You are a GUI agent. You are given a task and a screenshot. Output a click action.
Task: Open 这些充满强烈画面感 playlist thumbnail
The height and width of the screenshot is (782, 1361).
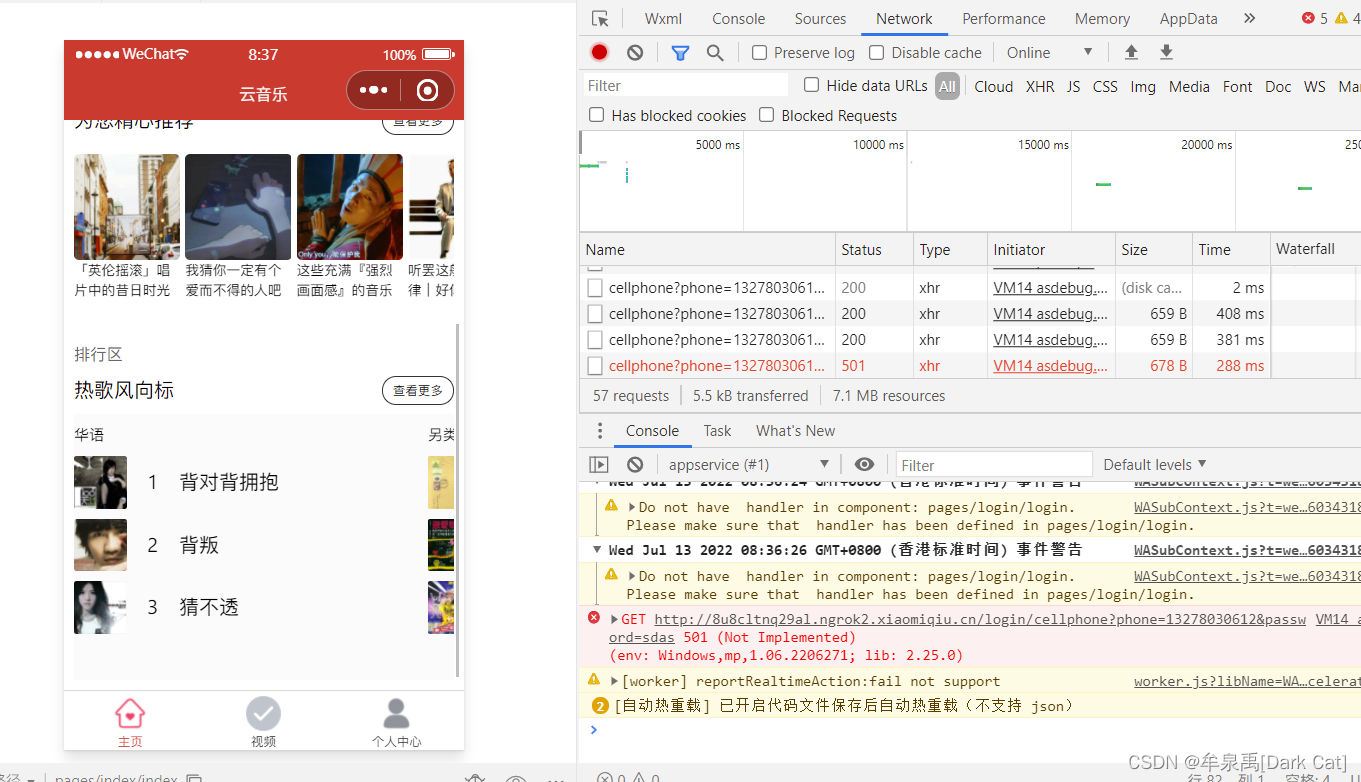[350, 206]
